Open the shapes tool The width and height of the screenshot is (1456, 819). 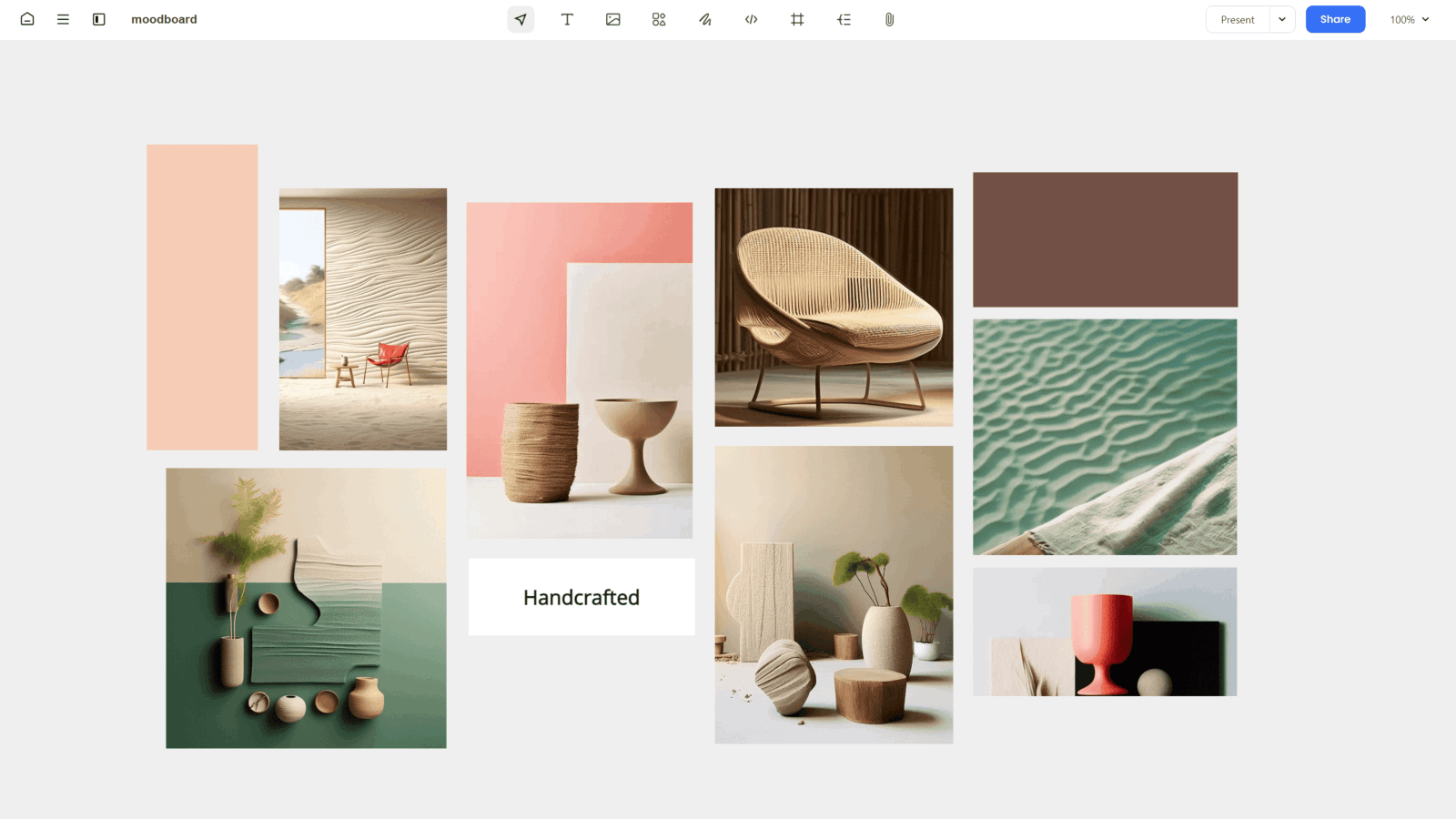tap(659, 19)
